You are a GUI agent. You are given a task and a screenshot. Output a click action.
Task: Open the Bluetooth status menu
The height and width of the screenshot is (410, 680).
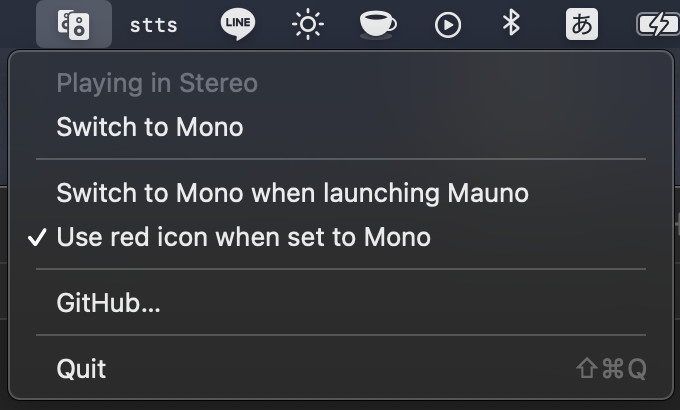(x=511, y=23)
